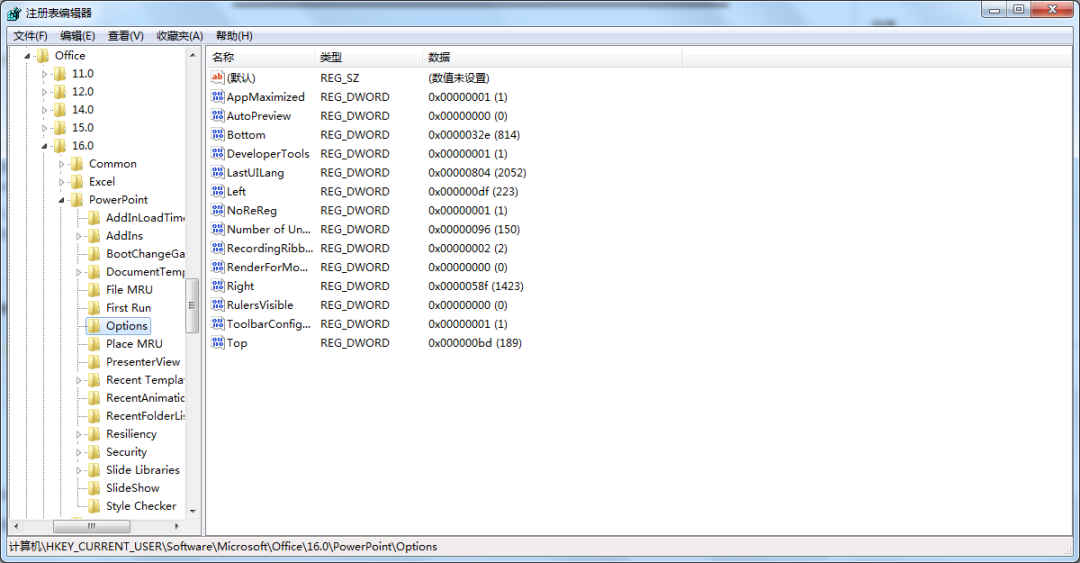Click the tree's horizontal scroll left arrow
This screenshot has height=563, width=1080.
coord(17,526)
